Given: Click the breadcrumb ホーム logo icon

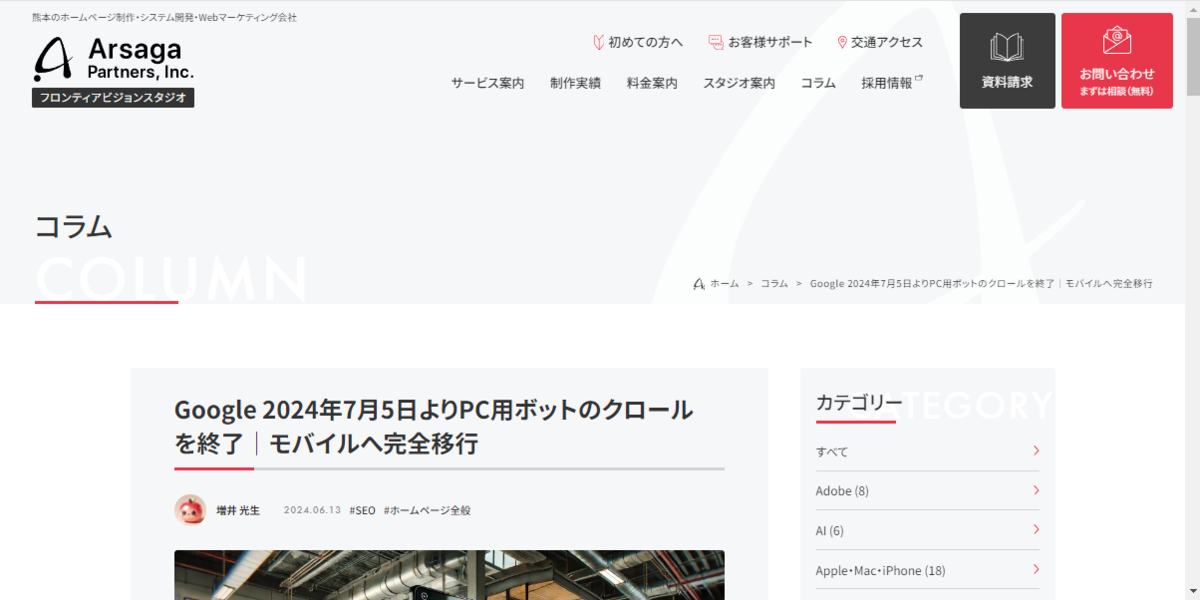Looking at the screenshot, I should 699,284.
